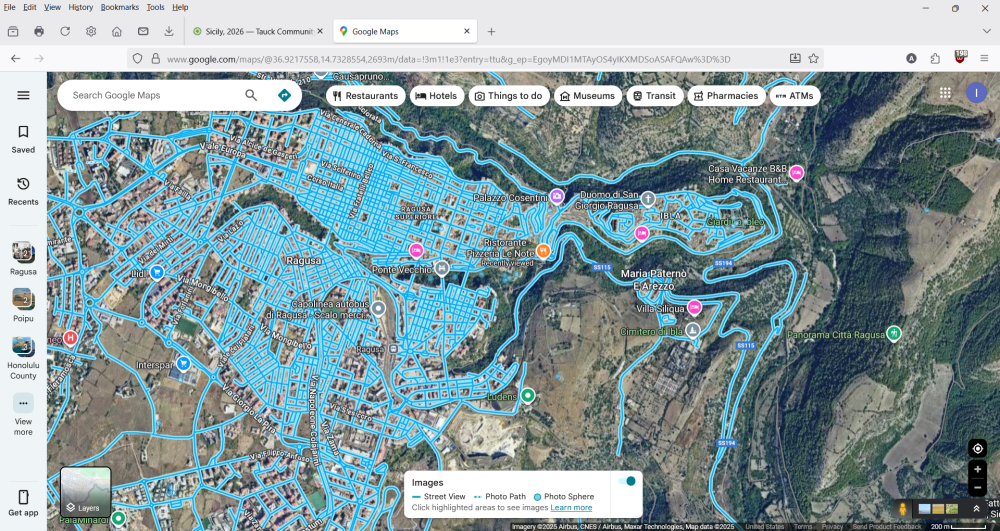Go to the browser home page

pos(117,31)
